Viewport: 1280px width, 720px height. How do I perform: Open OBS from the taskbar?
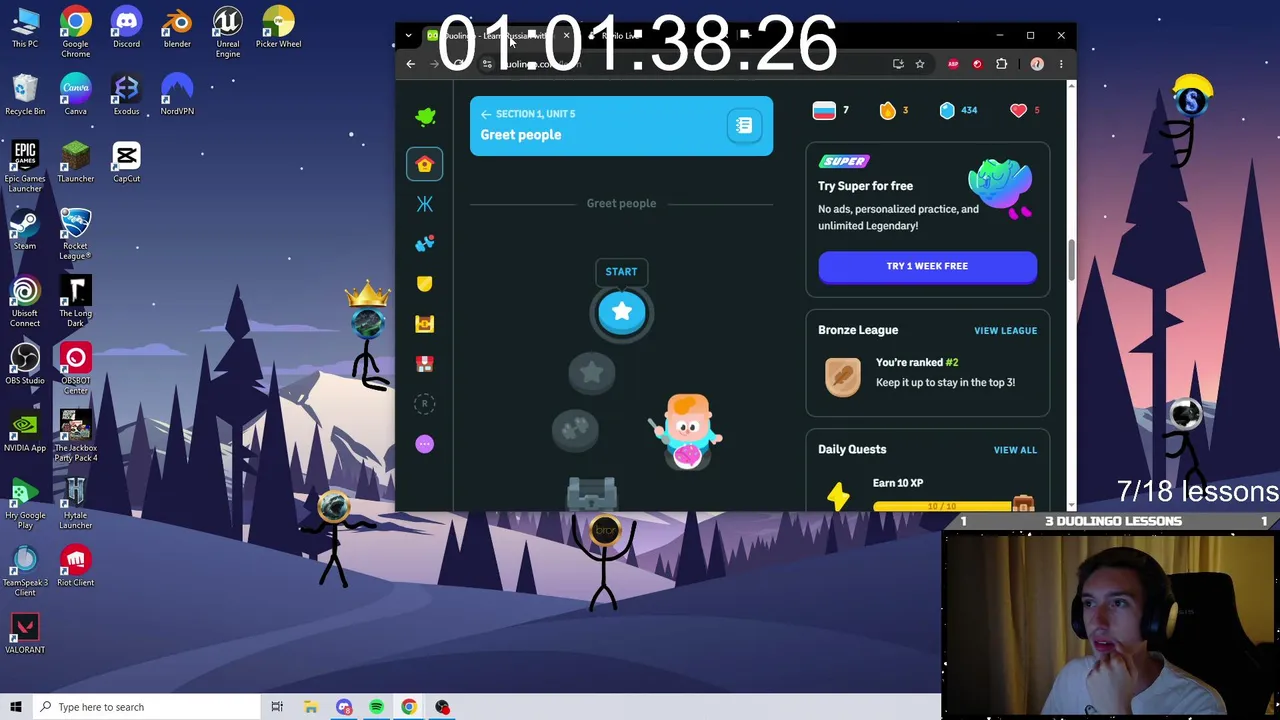pyautogui.click(x=442, y=707)
